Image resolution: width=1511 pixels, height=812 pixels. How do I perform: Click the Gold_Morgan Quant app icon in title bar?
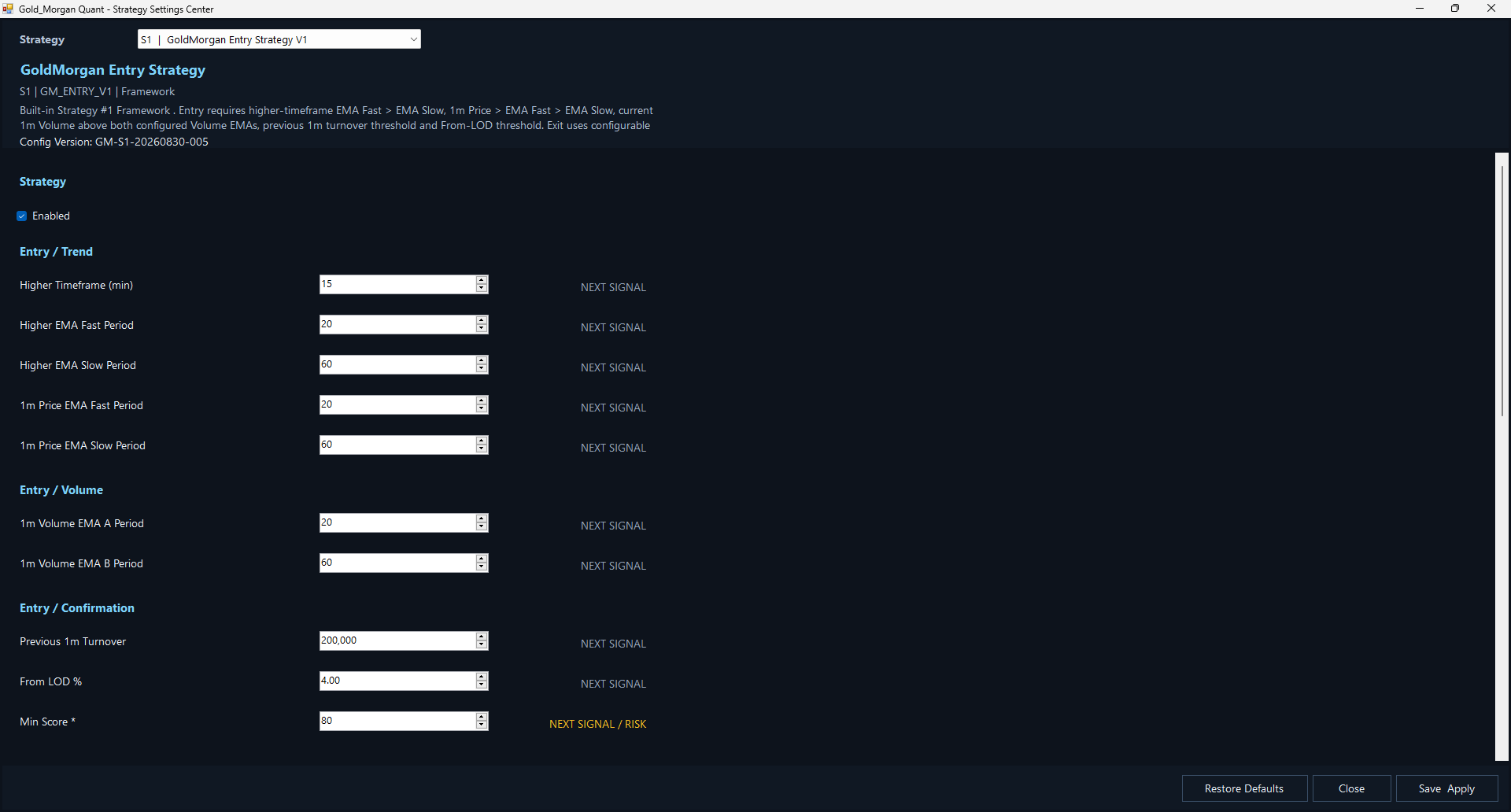pos(8,9)
